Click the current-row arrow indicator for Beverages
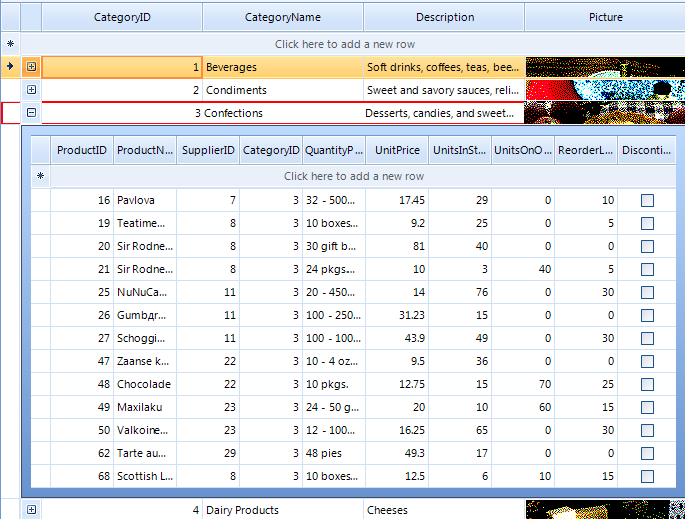The height and width of the screenshot is (519, 685). [x=10, y=67]
